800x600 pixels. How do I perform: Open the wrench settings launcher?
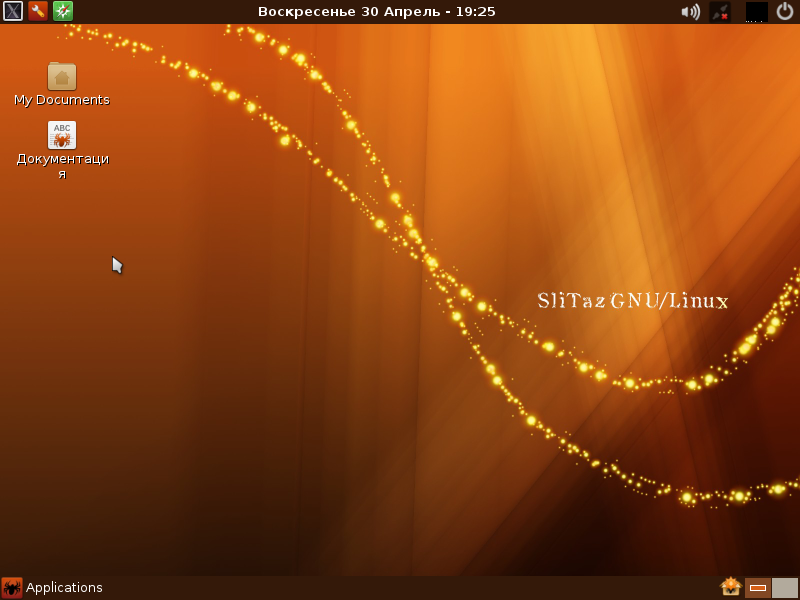point(38,11)
